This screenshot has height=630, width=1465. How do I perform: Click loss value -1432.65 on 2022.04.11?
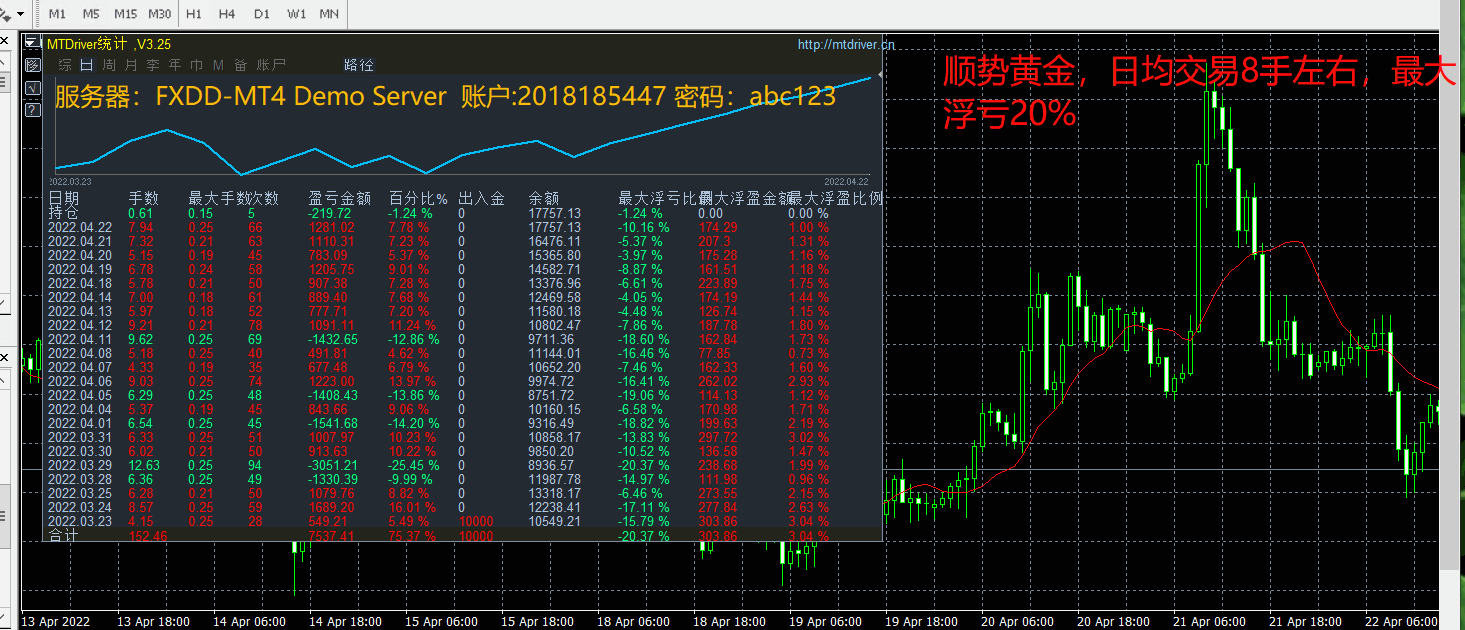tap(333, 339)
